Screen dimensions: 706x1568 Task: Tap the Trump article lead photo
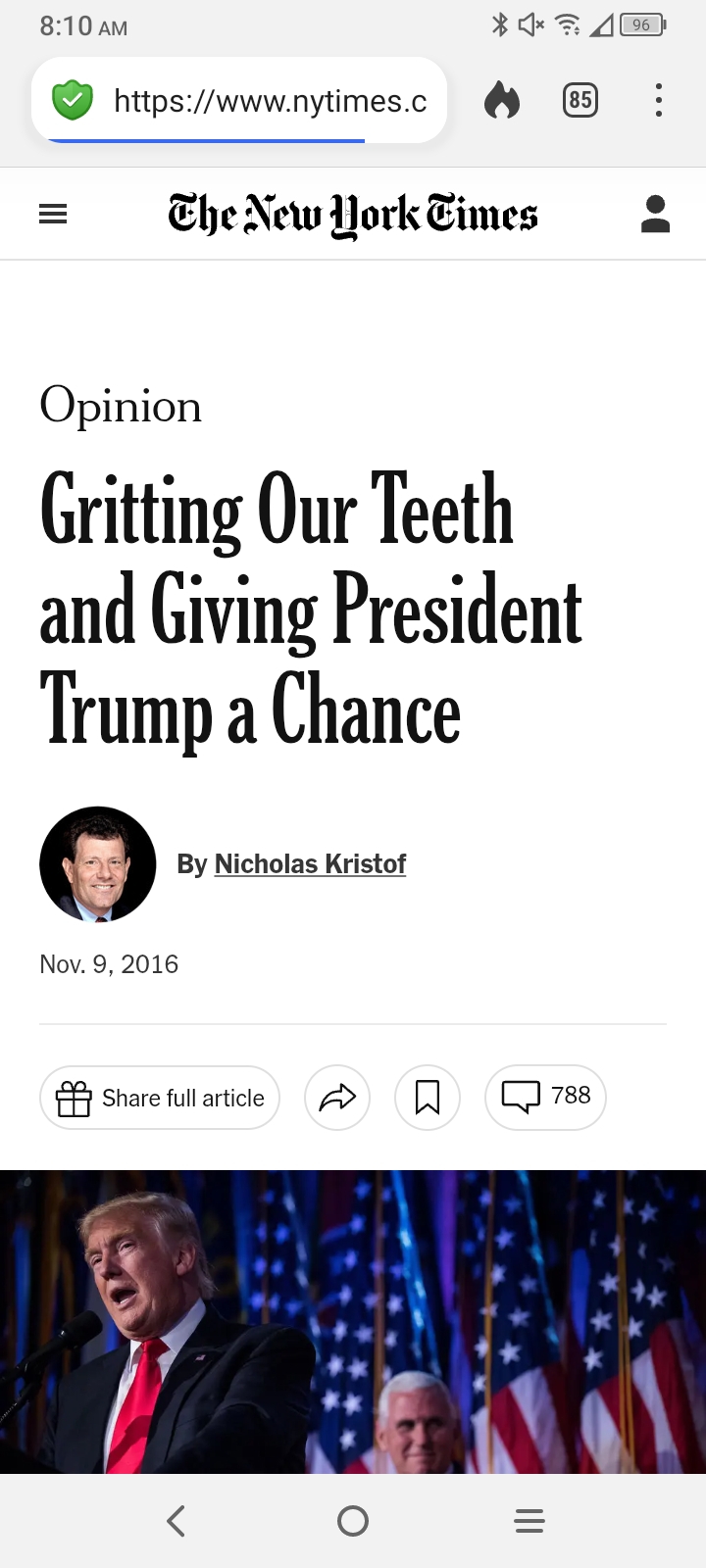click(353, 1321)
